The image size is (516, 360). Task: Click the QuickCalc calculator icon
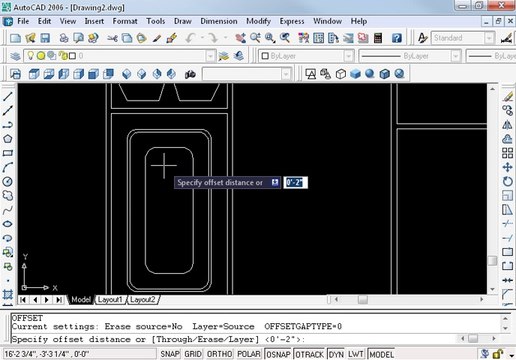pos(378,38)
